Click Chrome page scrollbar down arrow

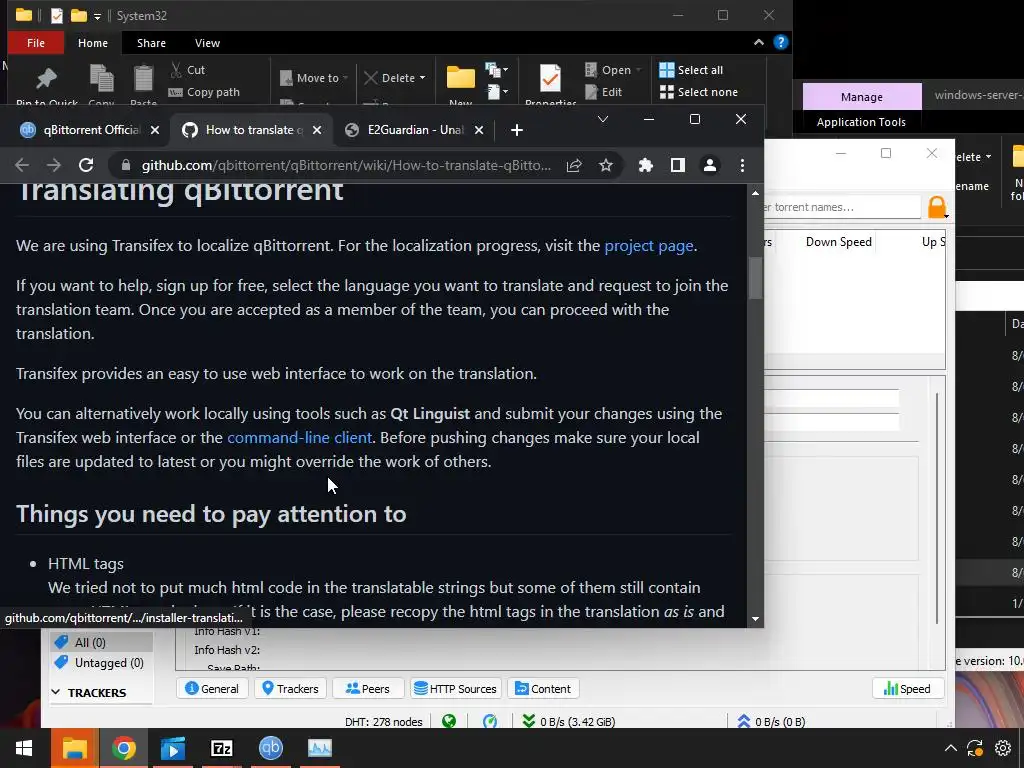(x=756, y=618)
